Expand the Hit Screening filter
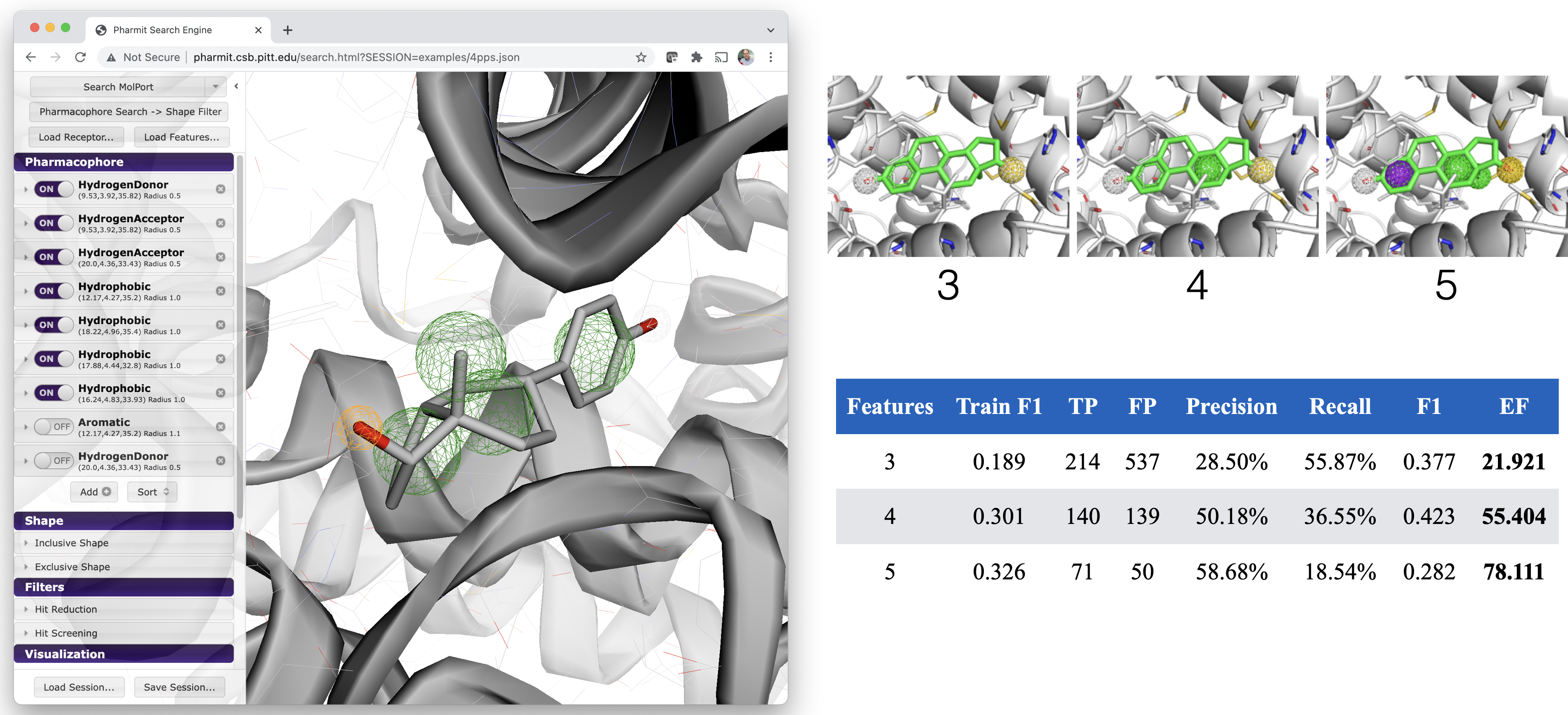The height and width of the screenshot is (715, 1568). pos(123,633)
